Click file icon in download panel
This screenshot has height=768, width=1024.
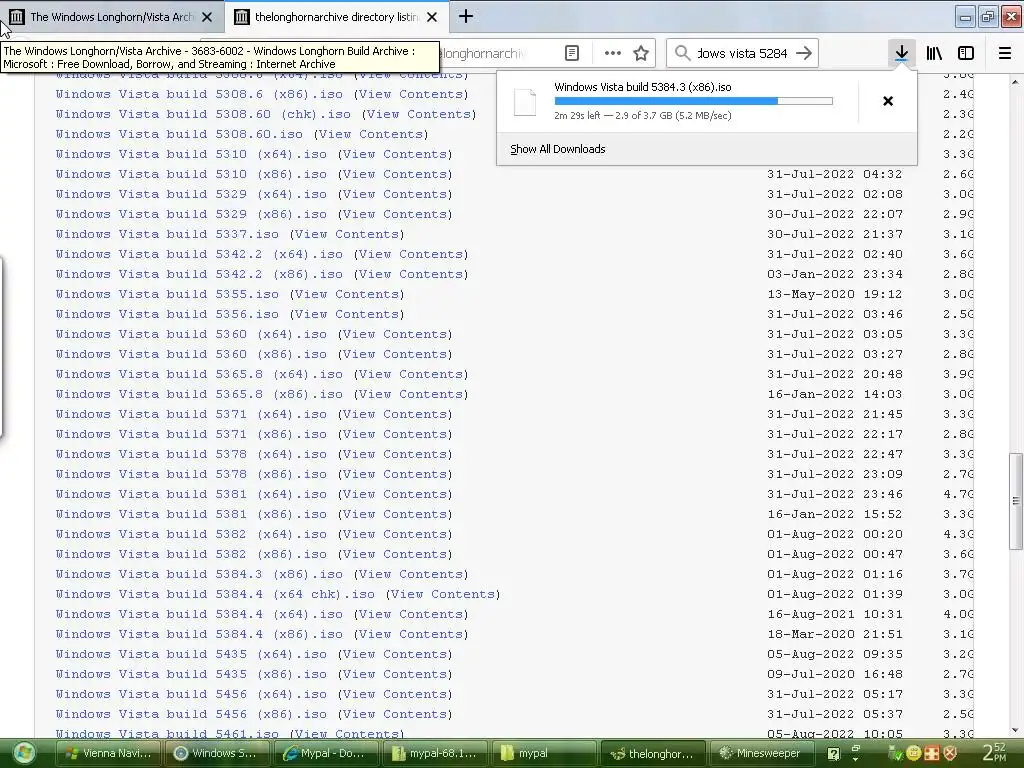(525, 102)
